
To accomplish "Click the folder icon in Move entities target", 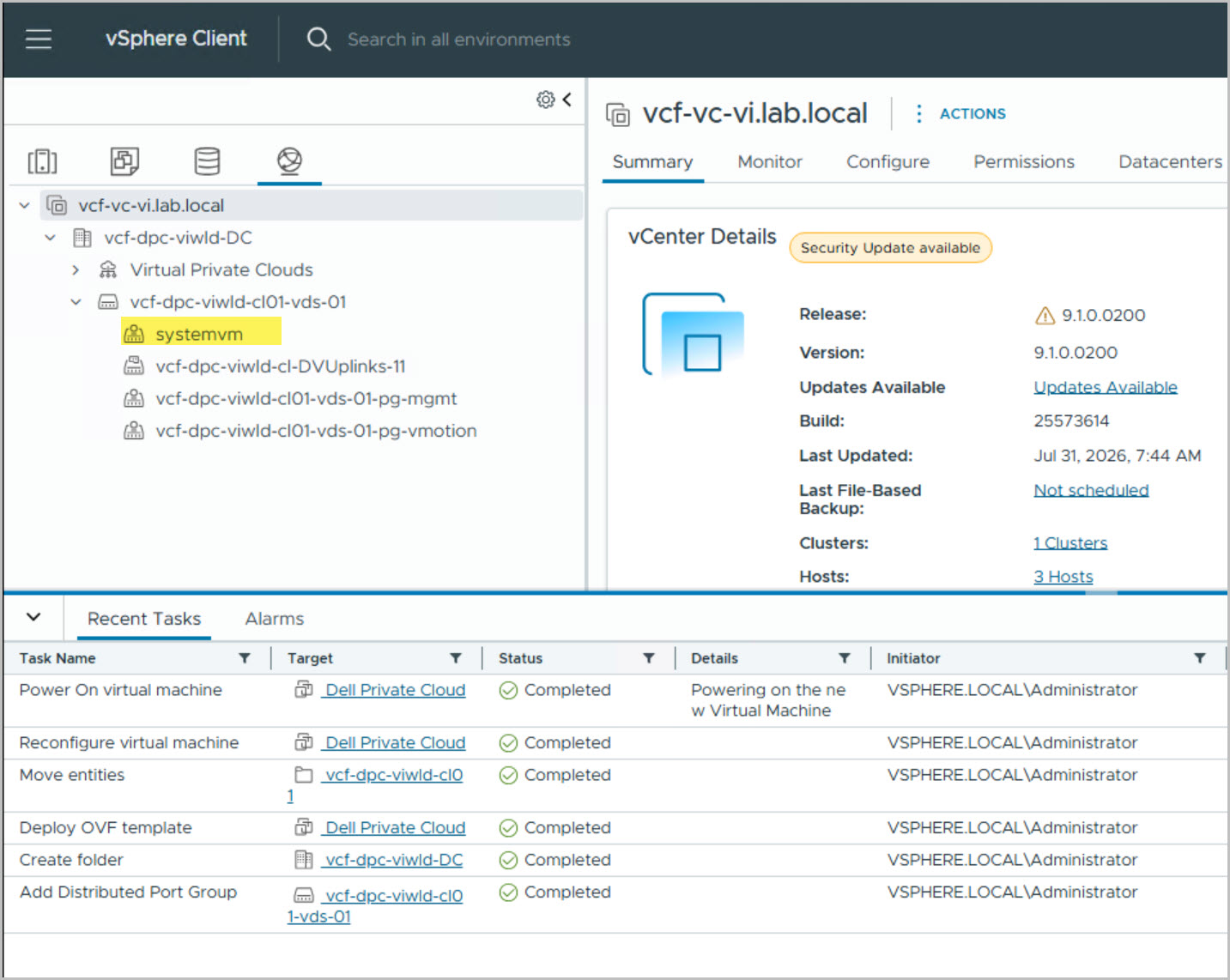I will pyautogui.click(x=304, y=774).
